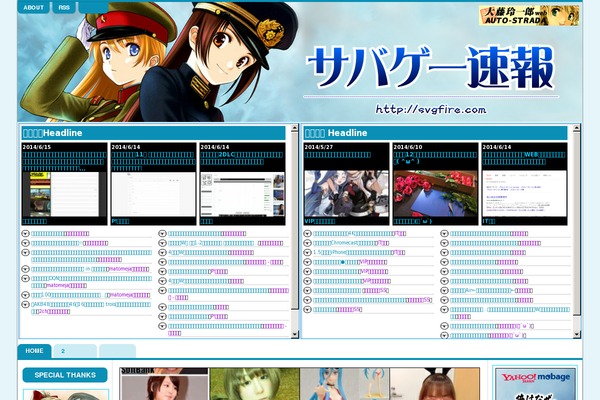
Task: Open the RSS tab
Action: 64,7
